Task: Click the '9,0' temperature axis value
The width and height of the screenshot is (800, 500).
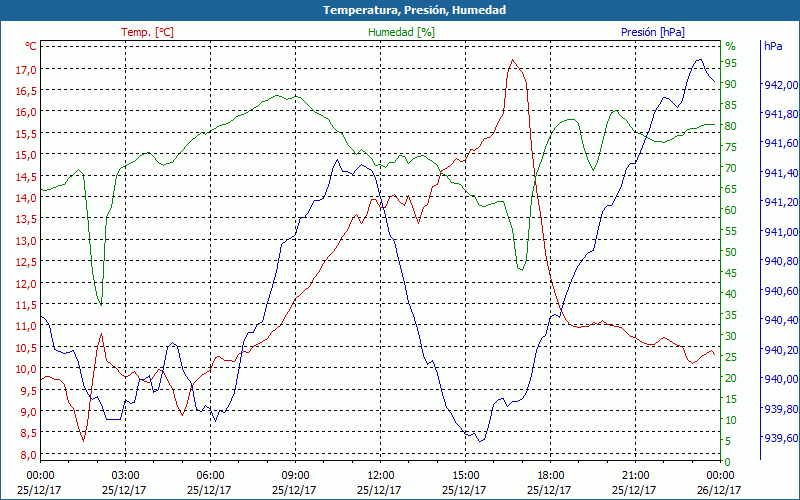Action: pos(29,412)
